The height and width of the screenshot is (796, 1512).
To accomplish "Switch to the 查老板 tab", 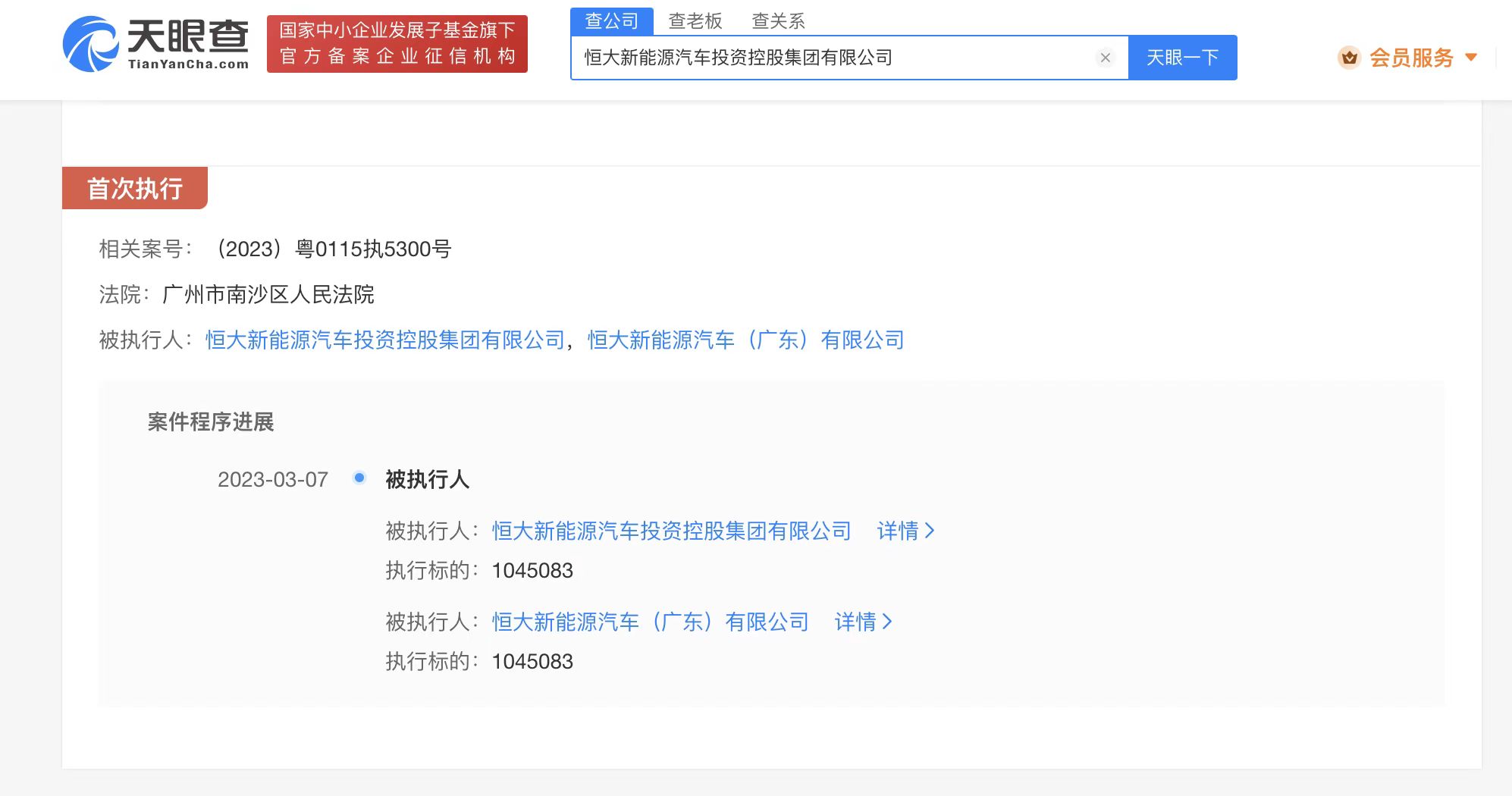I will click(x=695, y=21).
